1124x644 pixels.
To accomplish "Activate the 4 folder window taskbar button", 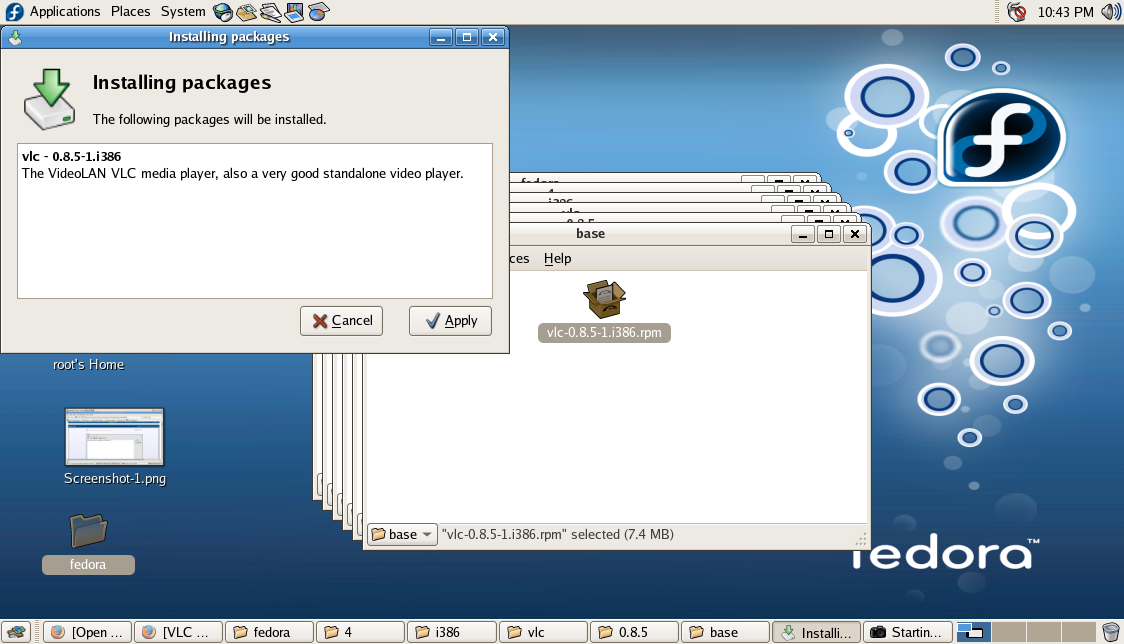I will (x=361, y=632).
